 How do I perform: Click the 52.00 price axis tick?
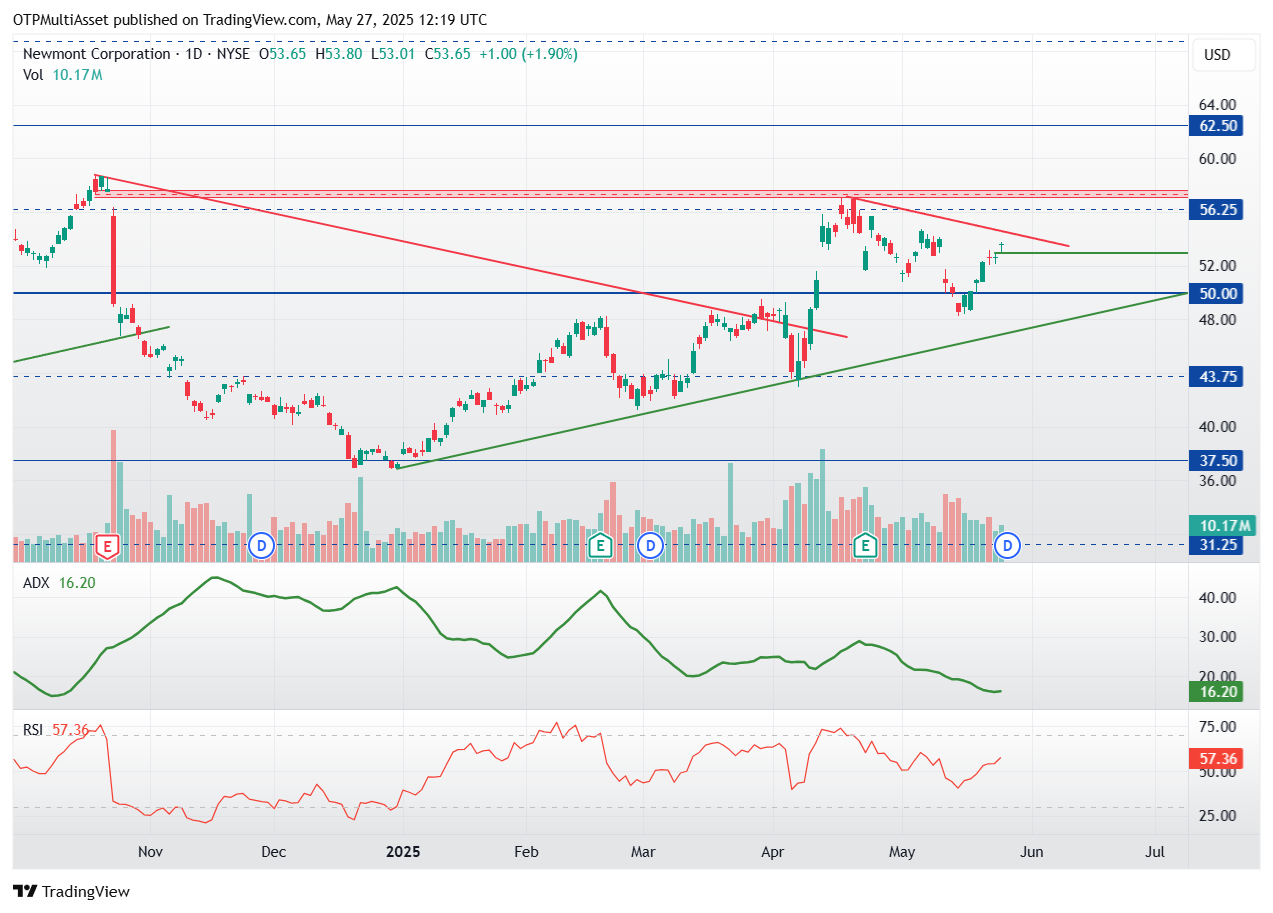[1217, 266]
